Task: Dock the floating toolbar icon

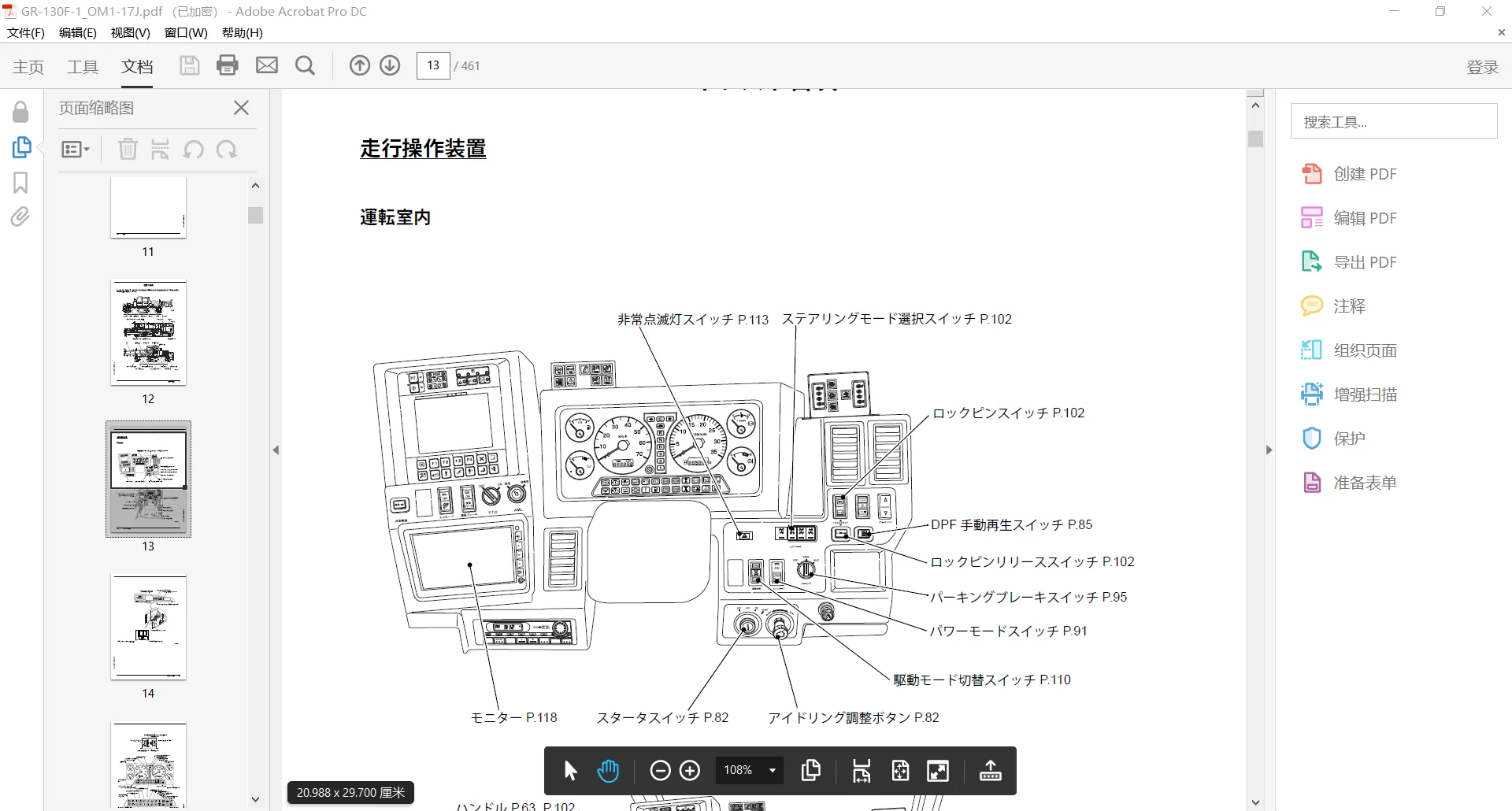Action: click(991, 770)
